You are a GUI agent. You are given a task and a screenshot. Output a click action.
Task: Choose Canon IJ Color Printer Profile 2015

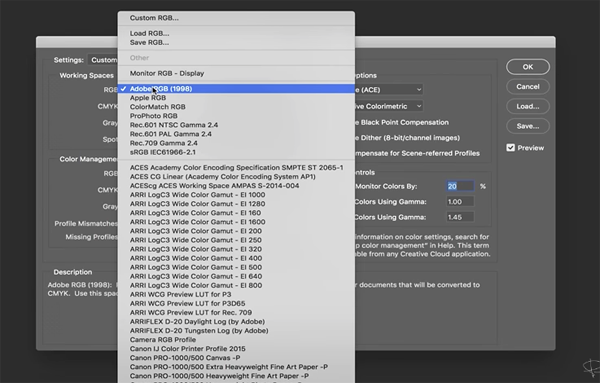[236, 349]
